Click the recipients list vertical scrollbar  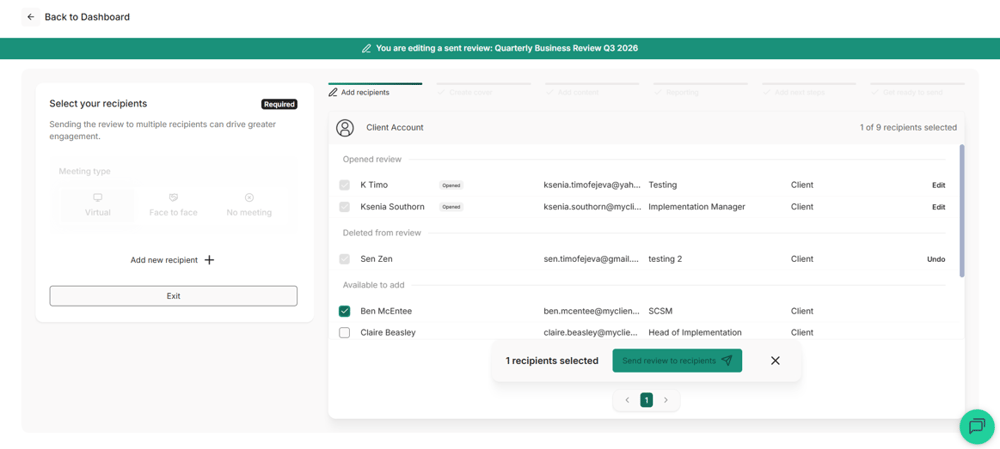click(x=962, y=210)
